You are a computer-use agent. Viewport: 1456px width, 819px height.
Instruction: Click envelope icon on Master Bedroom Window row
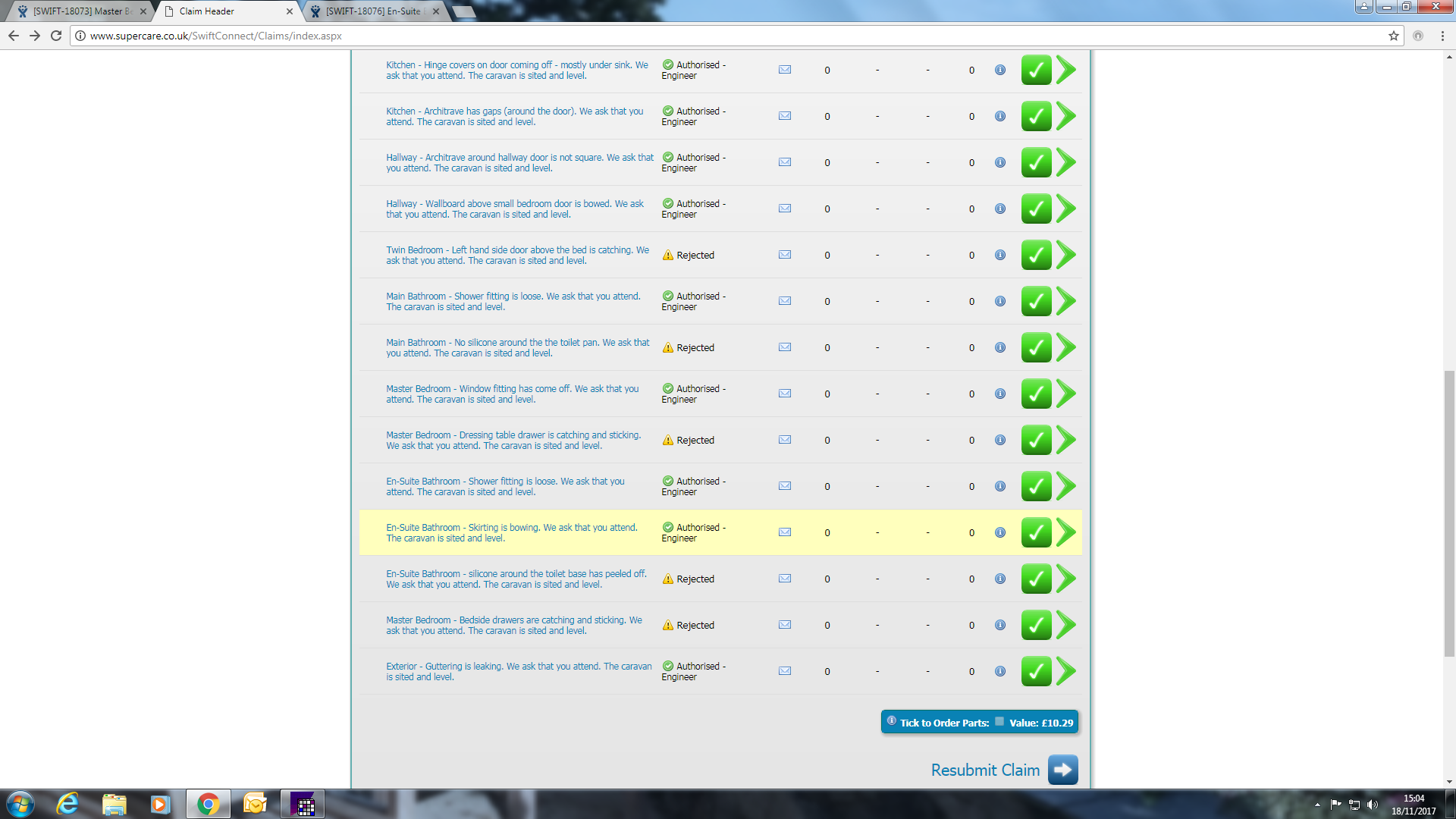pyautogui.click(x=785, y=394)
